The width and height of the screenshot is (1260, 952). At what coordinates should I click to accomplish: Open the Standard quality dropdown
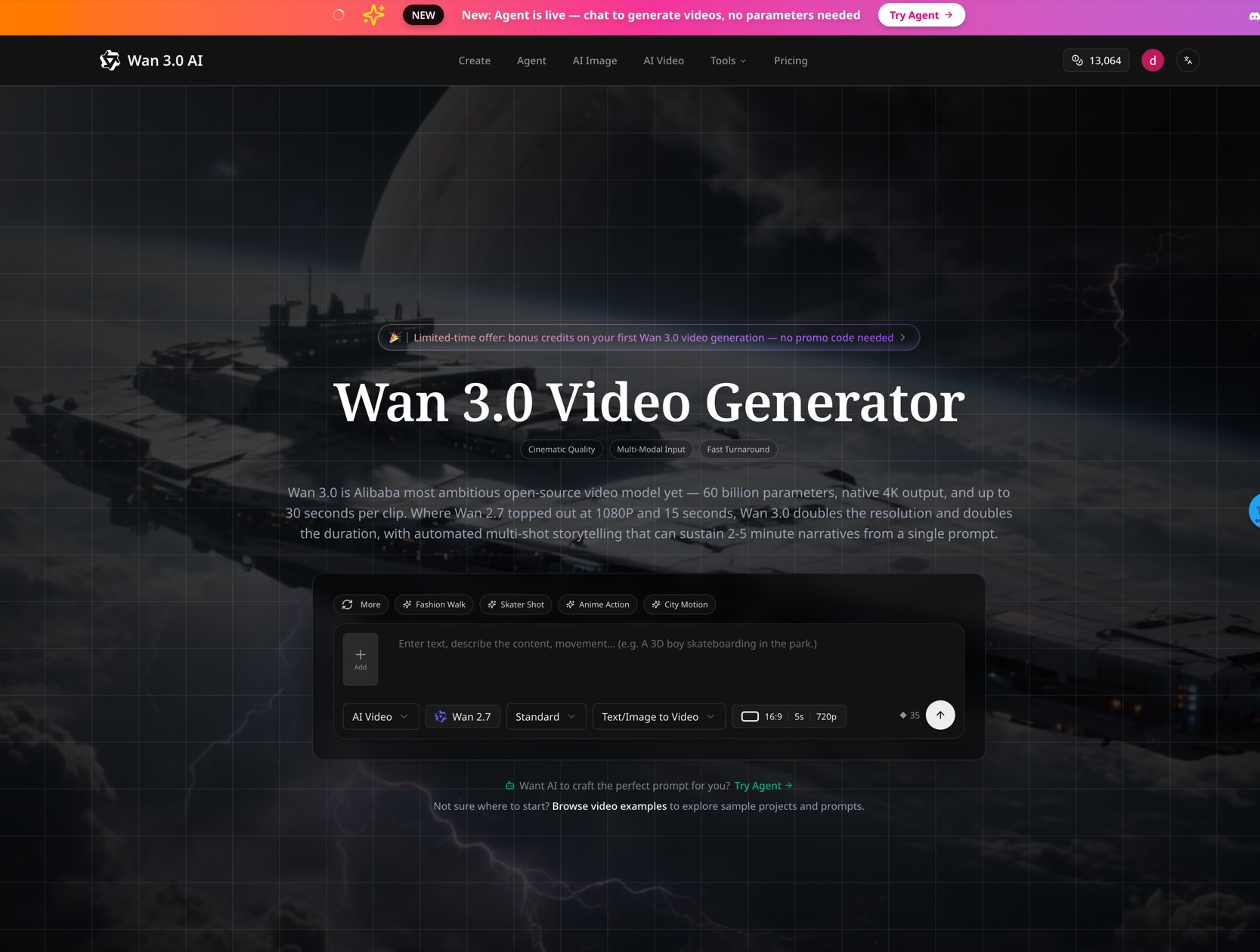tap(546, 716)
